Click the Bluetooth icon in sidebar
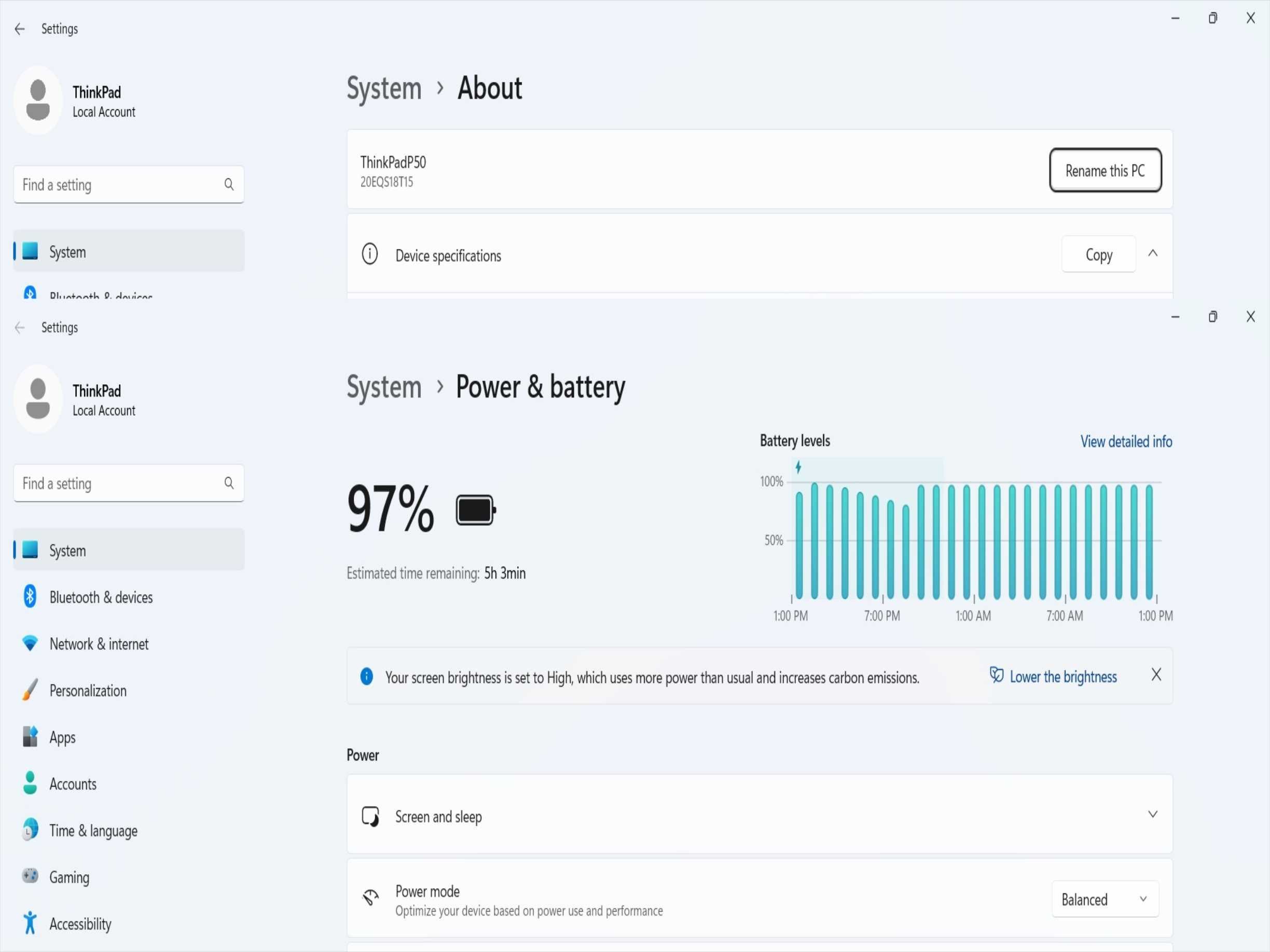Screen dimensions: 1270x952 point(30,596)
